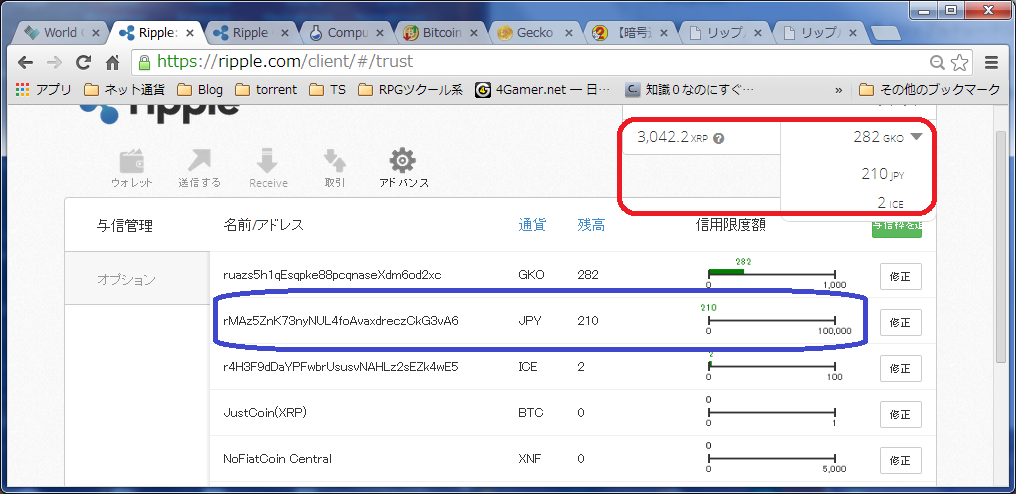Open 知識０なのにすぐ bookmark
The height and width of the screenshot is (494, 1016).
pos(690,89)
